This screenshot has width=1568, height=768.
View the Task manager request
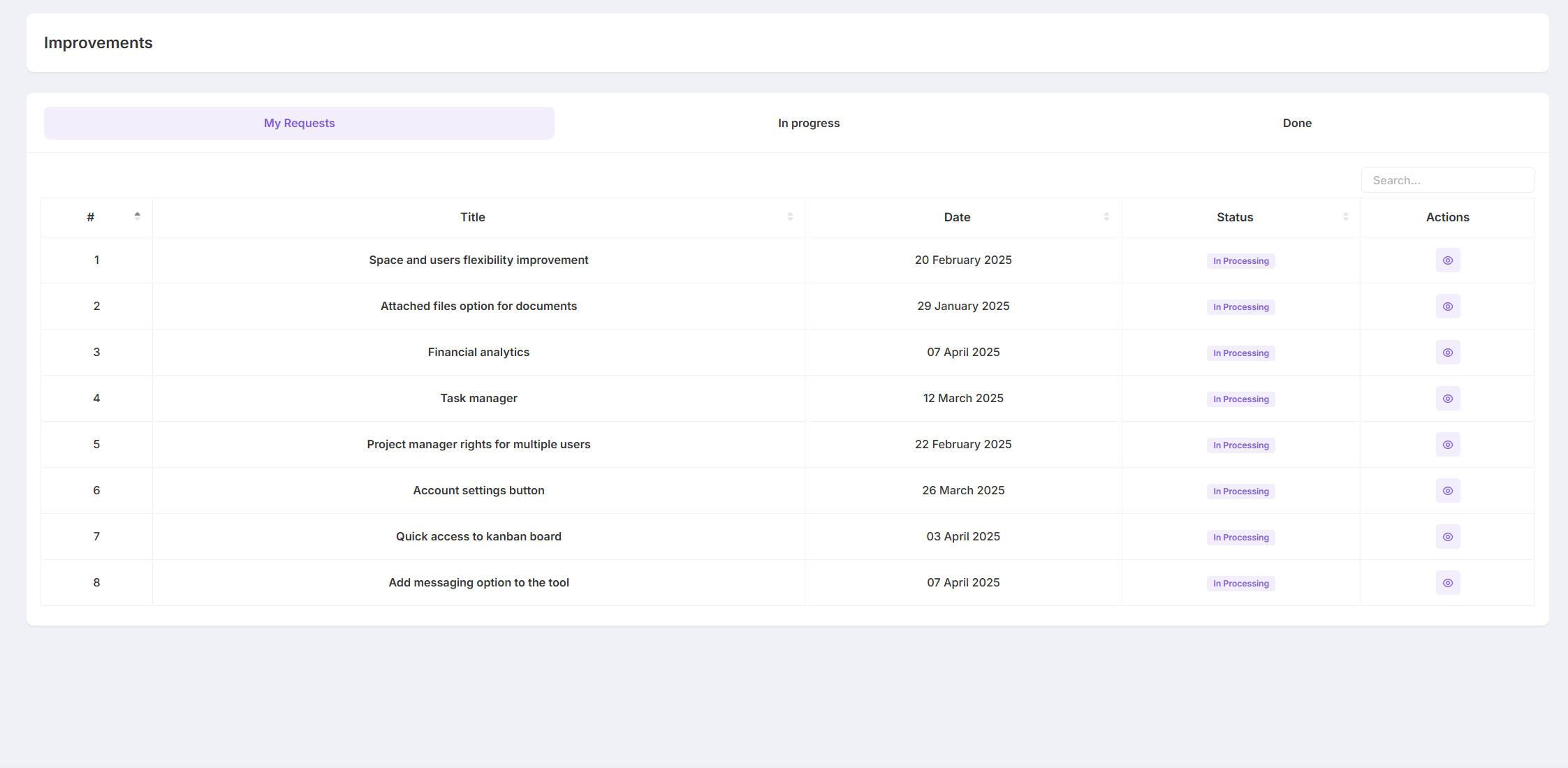point(1447,399)
